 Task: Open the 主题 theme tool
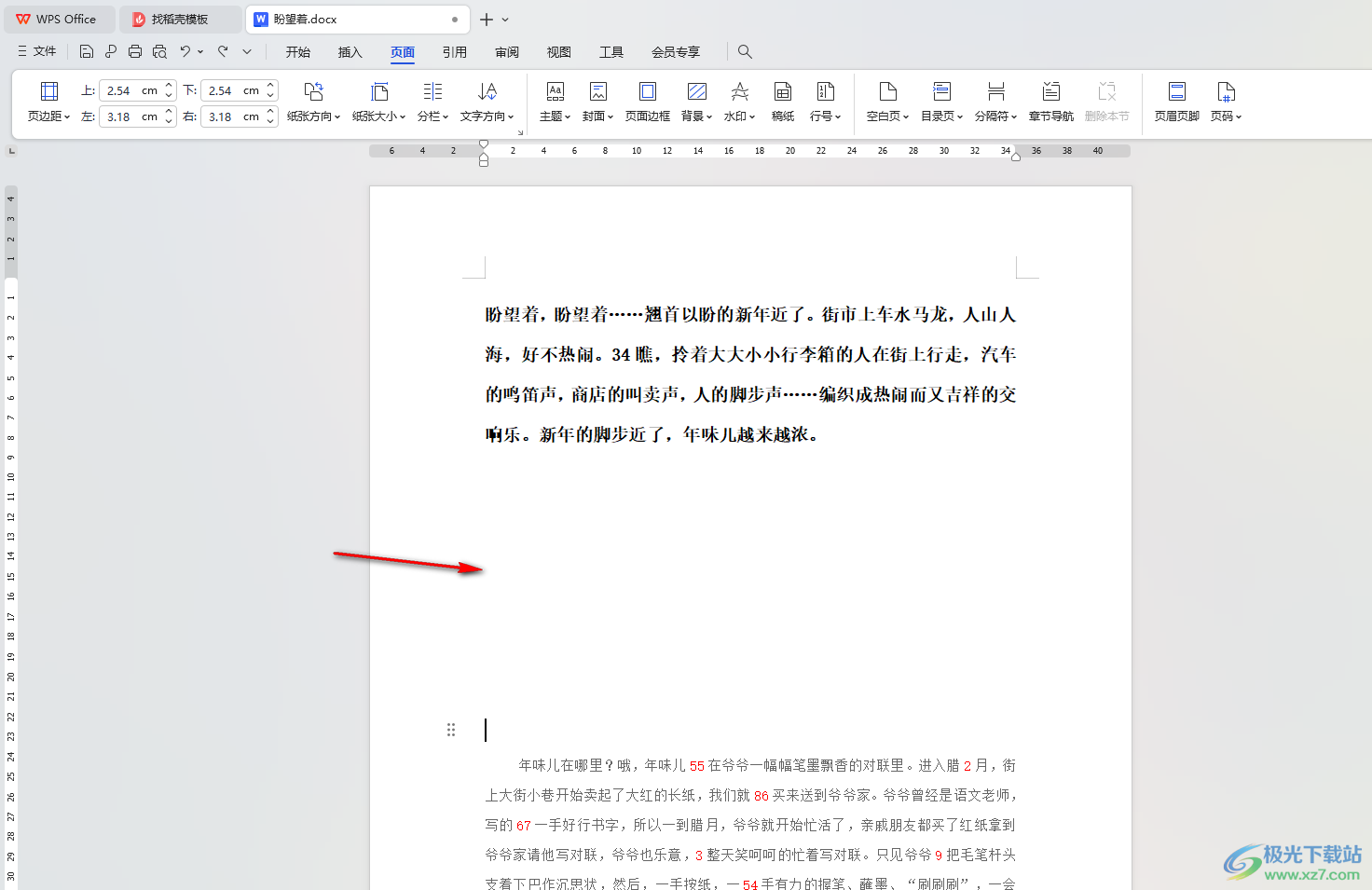pos(555,103)
